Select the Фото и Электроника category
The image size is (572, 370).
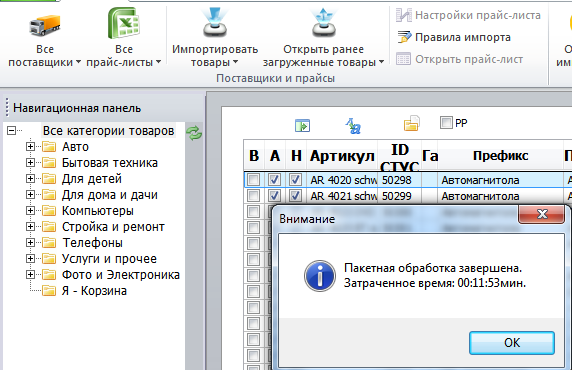tap(121, 275)
